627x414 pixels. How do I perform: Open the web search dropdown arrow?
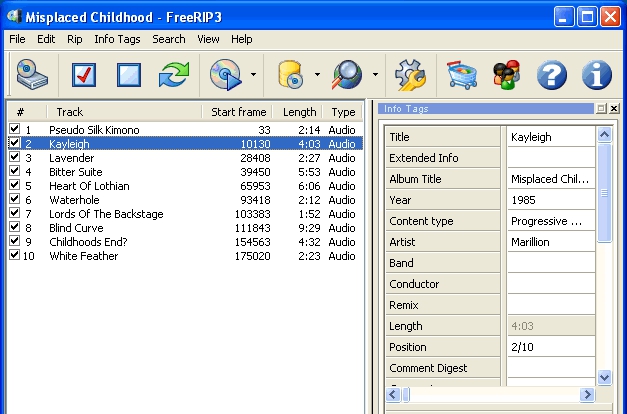pyautogui.click(x=375, y=74)
